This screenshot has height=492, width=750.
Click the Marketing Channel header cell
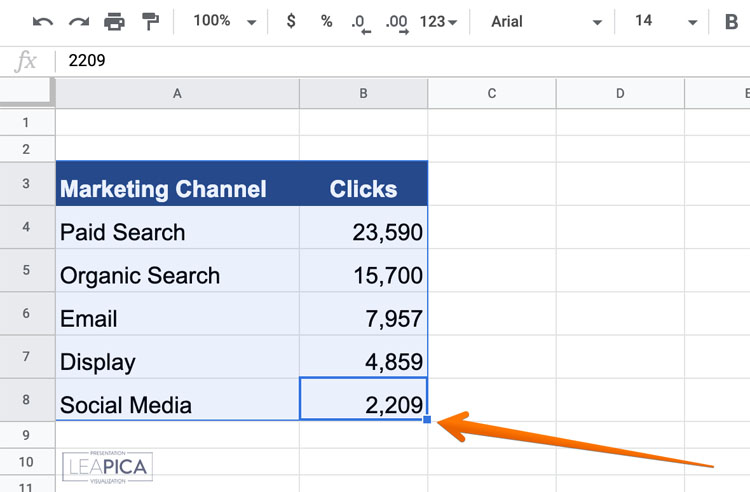[177, 184]
